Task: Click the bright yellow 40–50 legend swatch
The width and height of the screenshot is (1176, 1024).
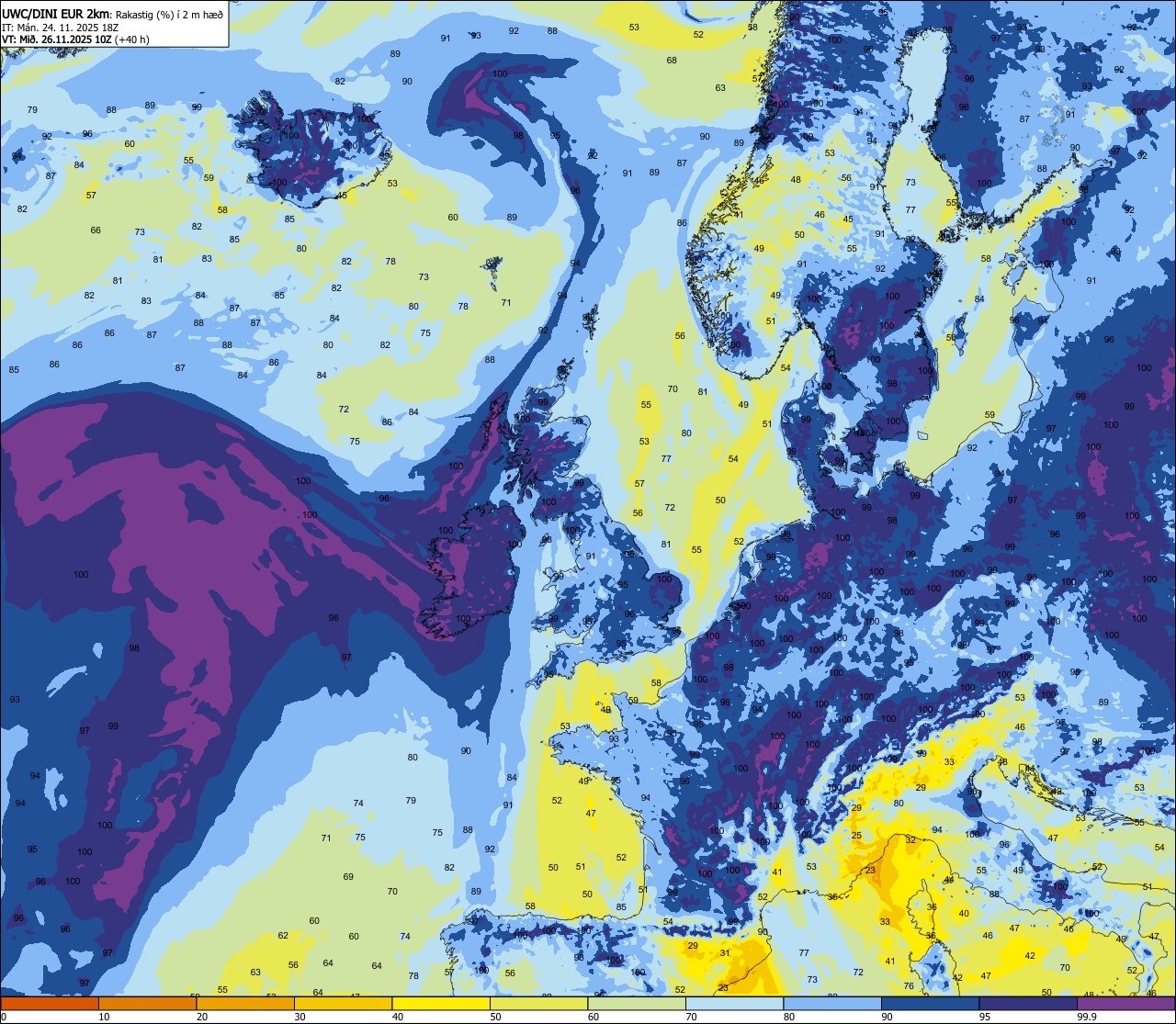Action: tap(441, 1004)
